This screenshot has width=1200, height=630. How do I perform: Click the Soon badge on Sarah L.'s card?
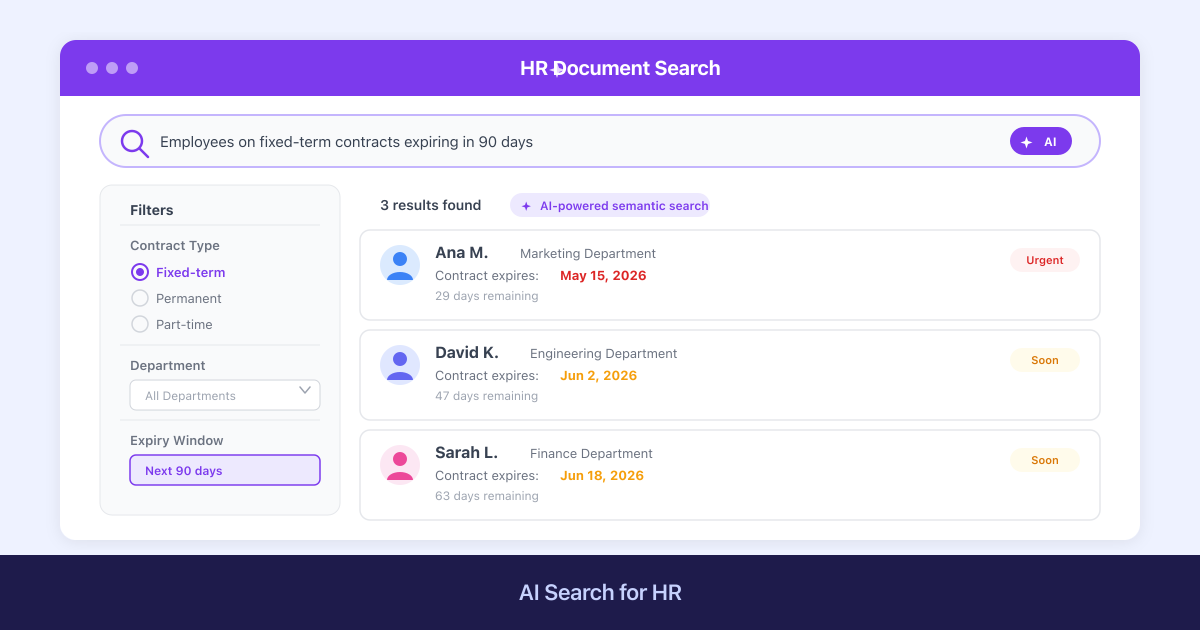(1044, 460)
